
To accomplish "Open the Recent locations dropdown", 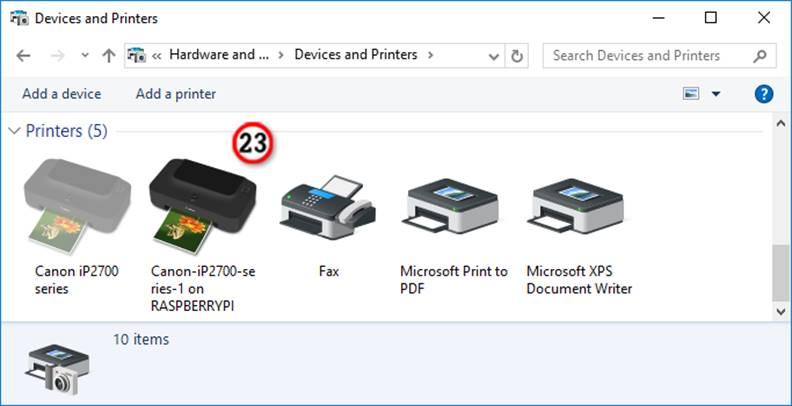I will click(85, 56).
